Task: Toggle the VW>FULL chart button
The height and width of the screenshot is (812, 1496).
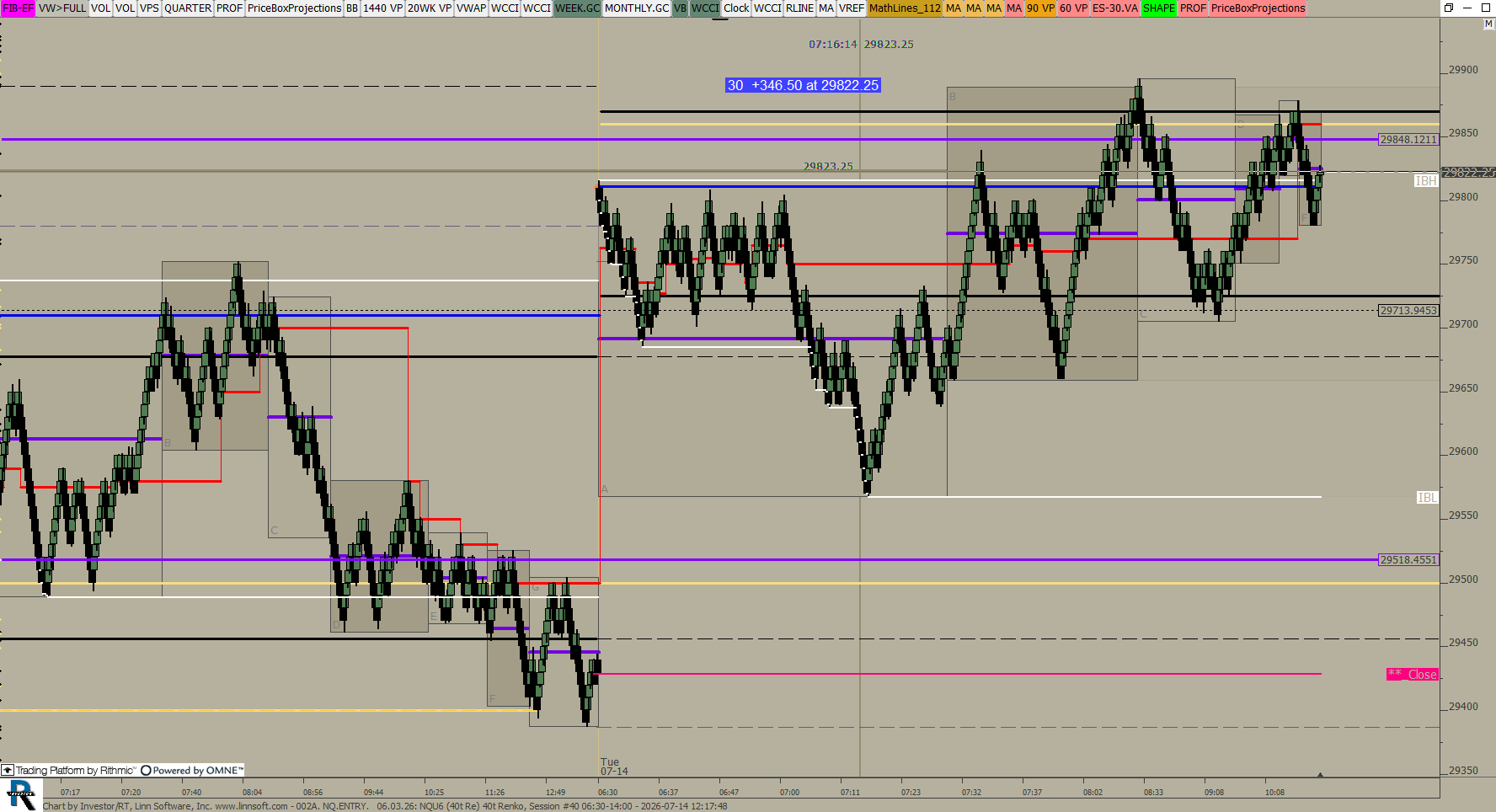Action: [62, 8]
